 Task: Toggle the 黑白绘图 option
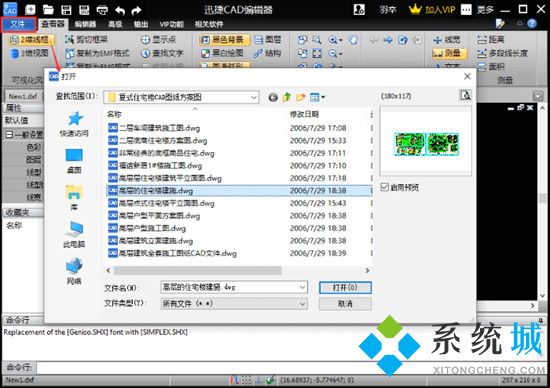[x=222, y=53]
